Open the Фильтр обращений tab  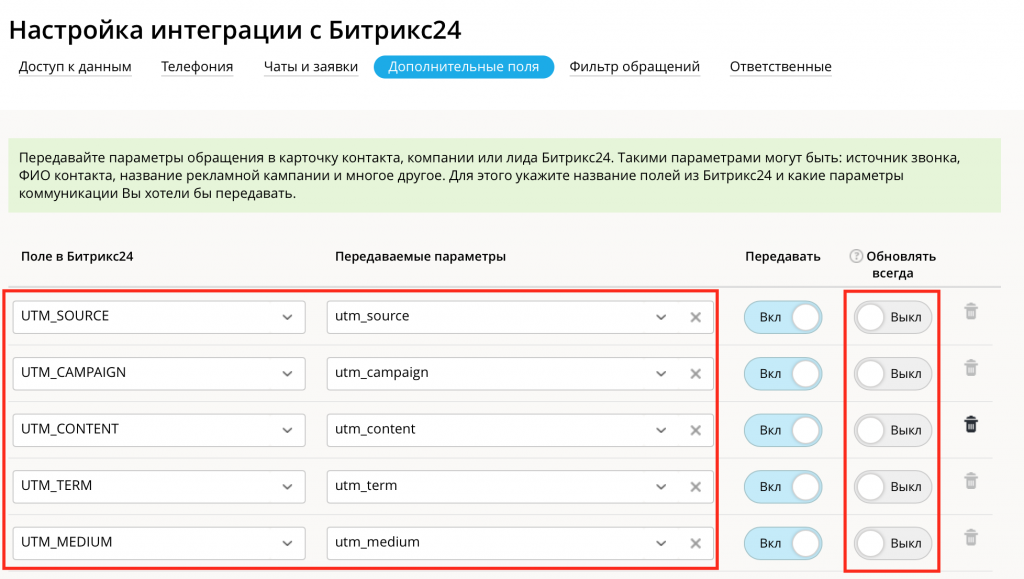634,66
